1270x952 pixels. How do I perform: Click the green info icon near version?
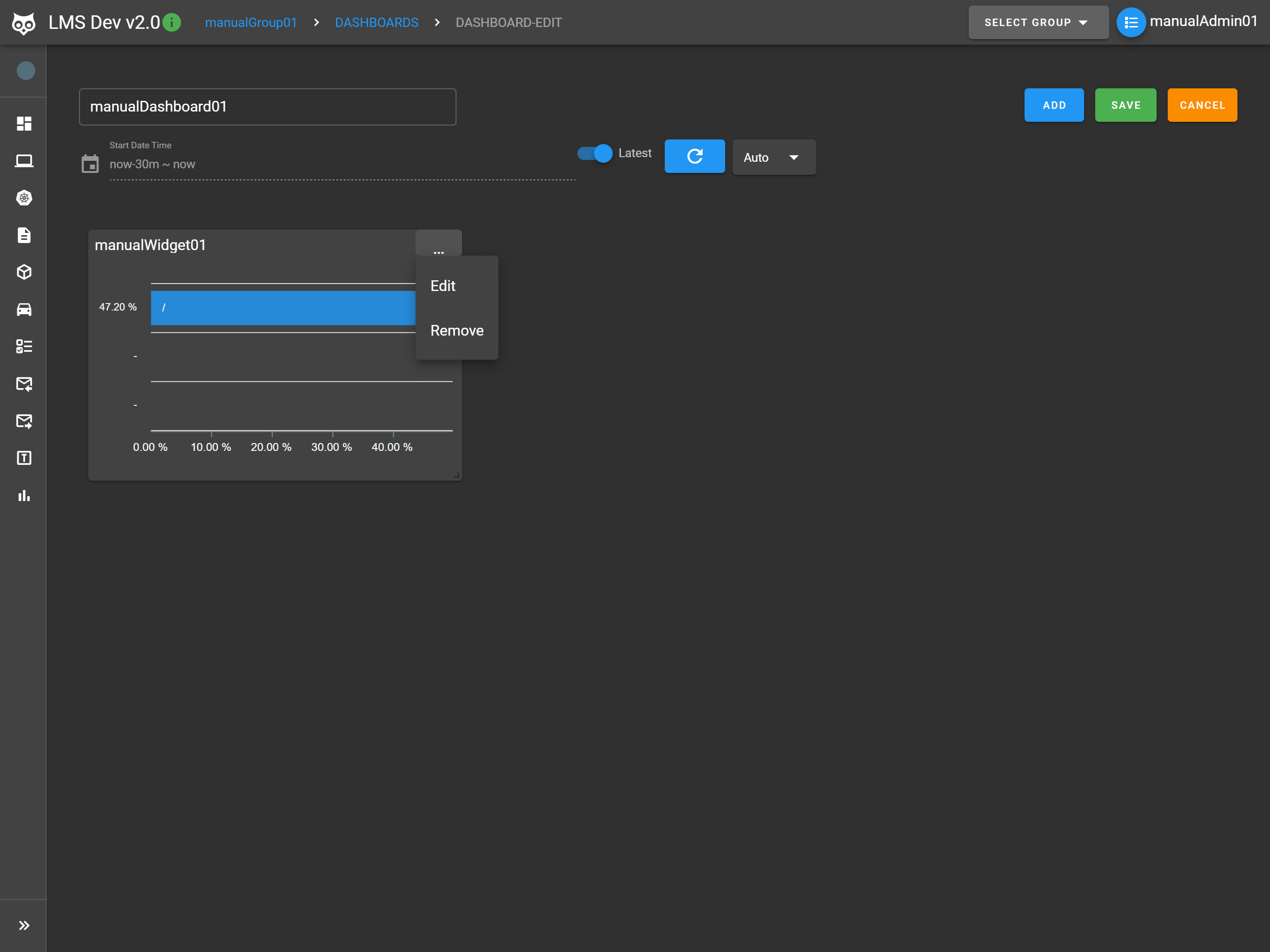(172, 22)
